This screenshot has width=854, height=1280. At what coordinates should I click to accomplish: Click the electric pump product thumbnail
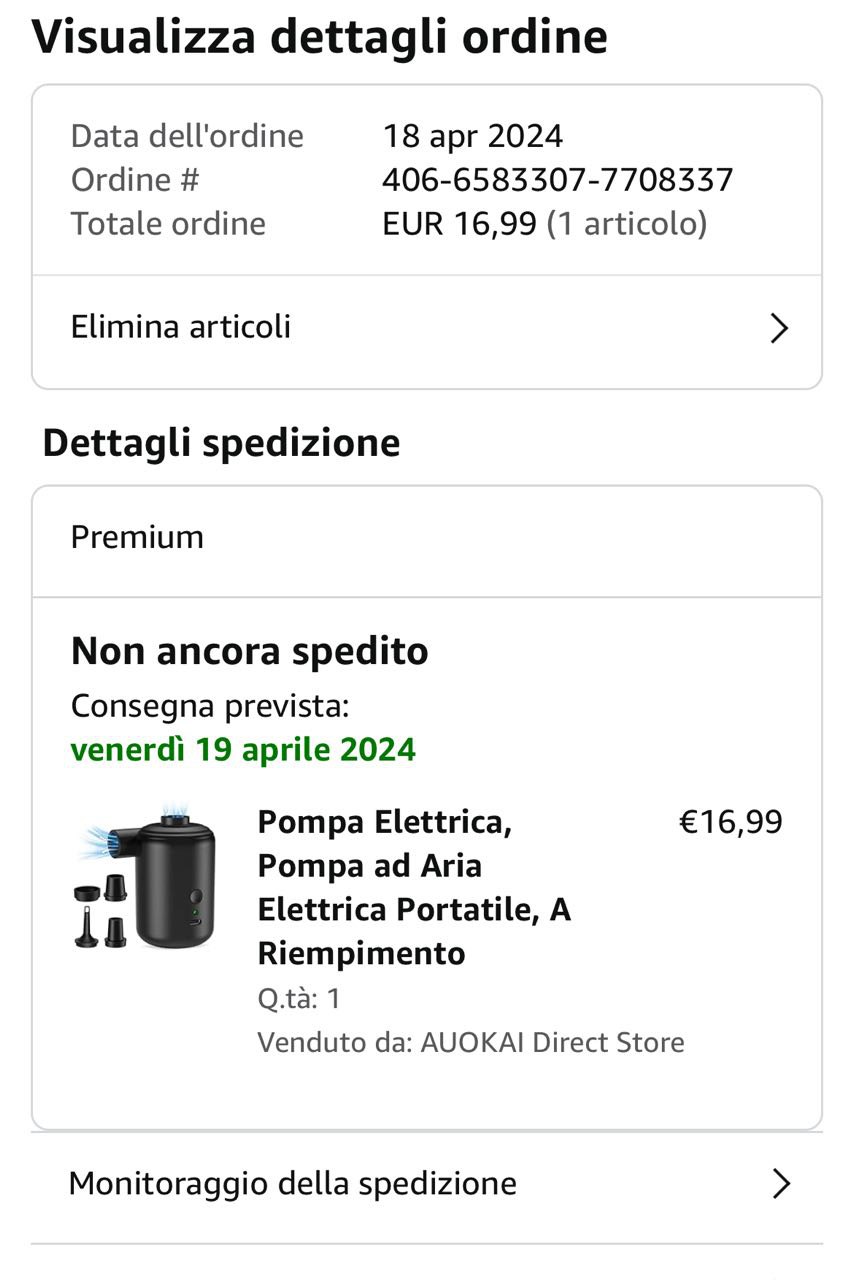click(x=144, y=875)
